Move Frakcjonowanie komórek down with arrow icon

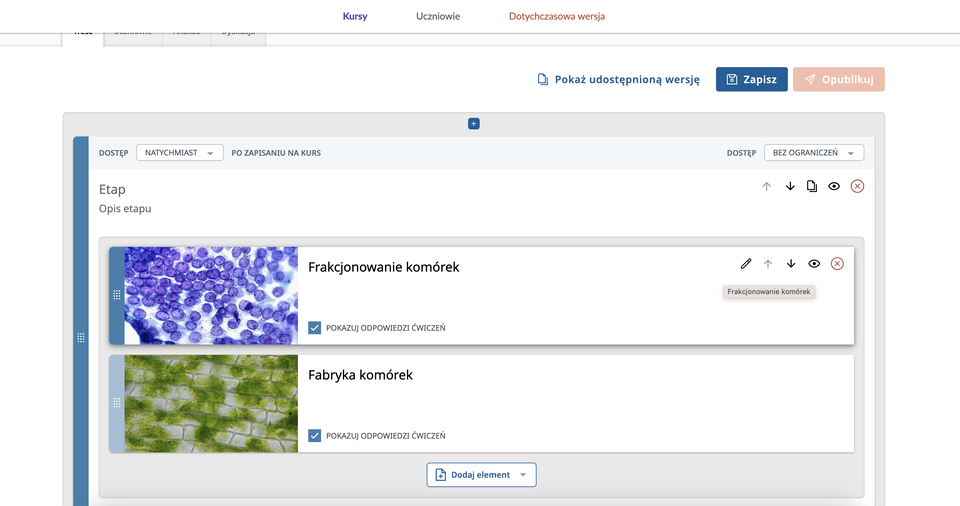[791, 264]
